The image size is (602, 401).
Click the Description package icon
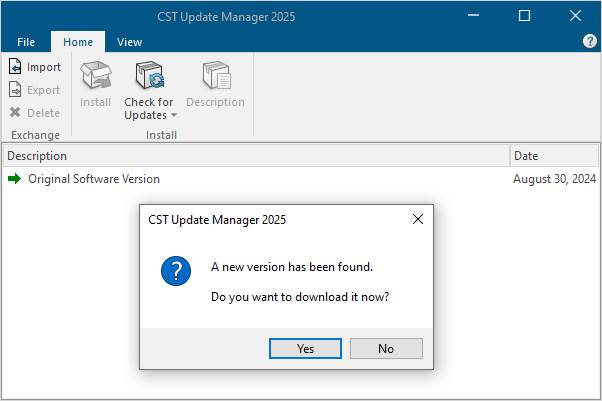point(216,75)
